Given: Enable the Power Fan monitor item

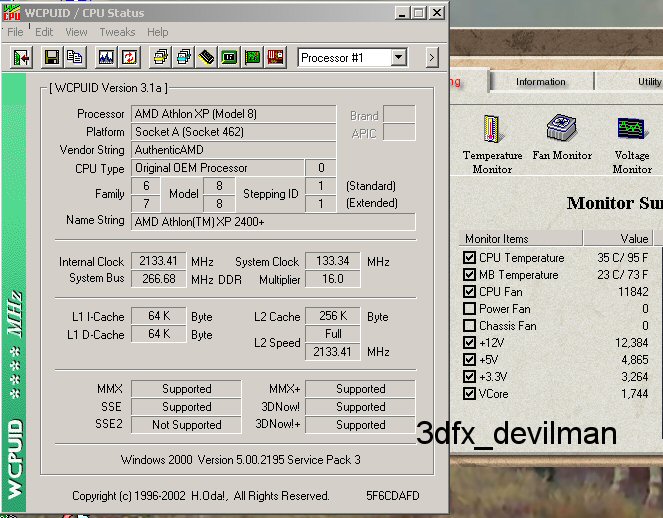Looking at the screenshot, I should 469,308.
